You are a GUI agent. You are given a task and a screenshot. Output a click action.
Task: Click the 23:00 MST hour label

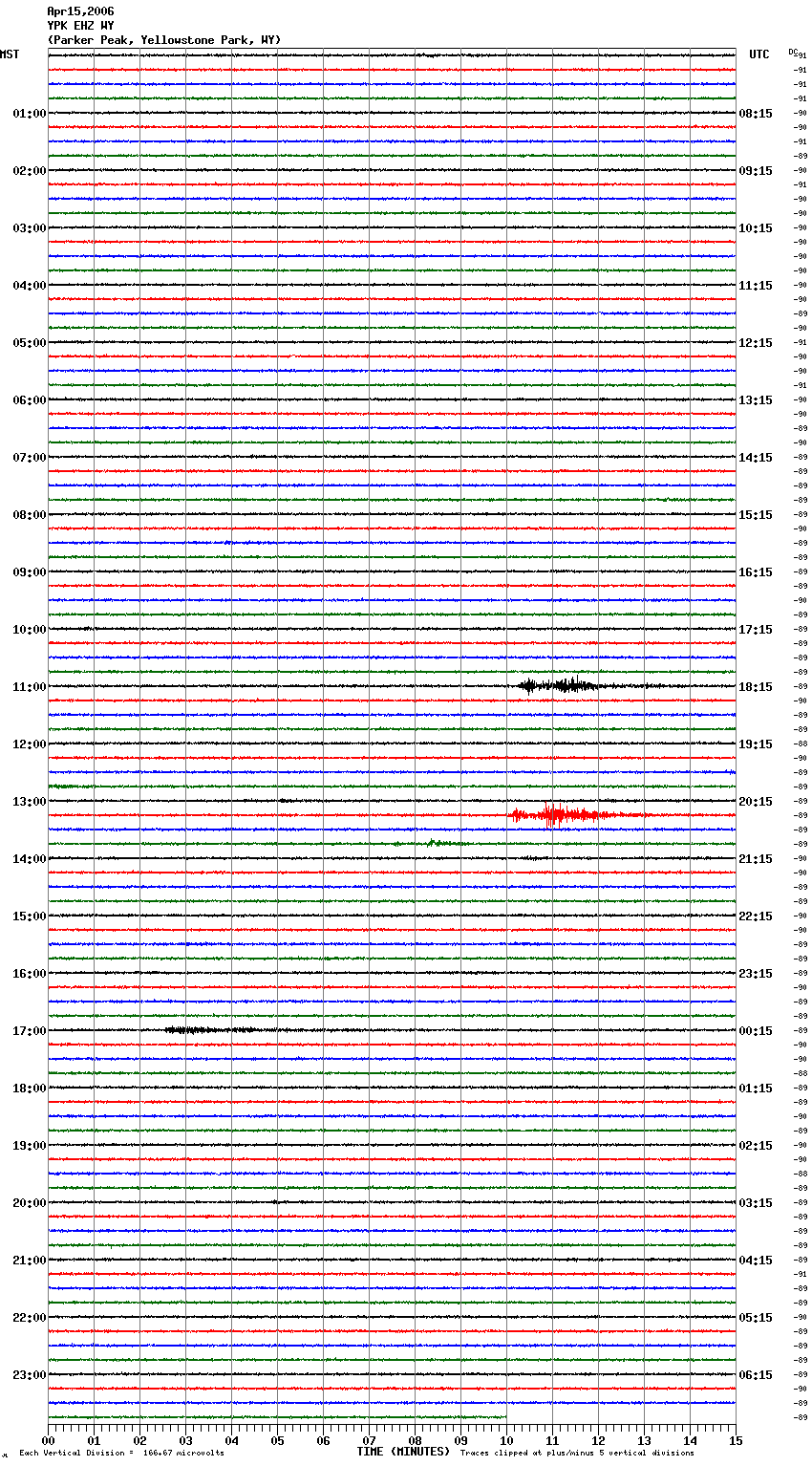29,1375
